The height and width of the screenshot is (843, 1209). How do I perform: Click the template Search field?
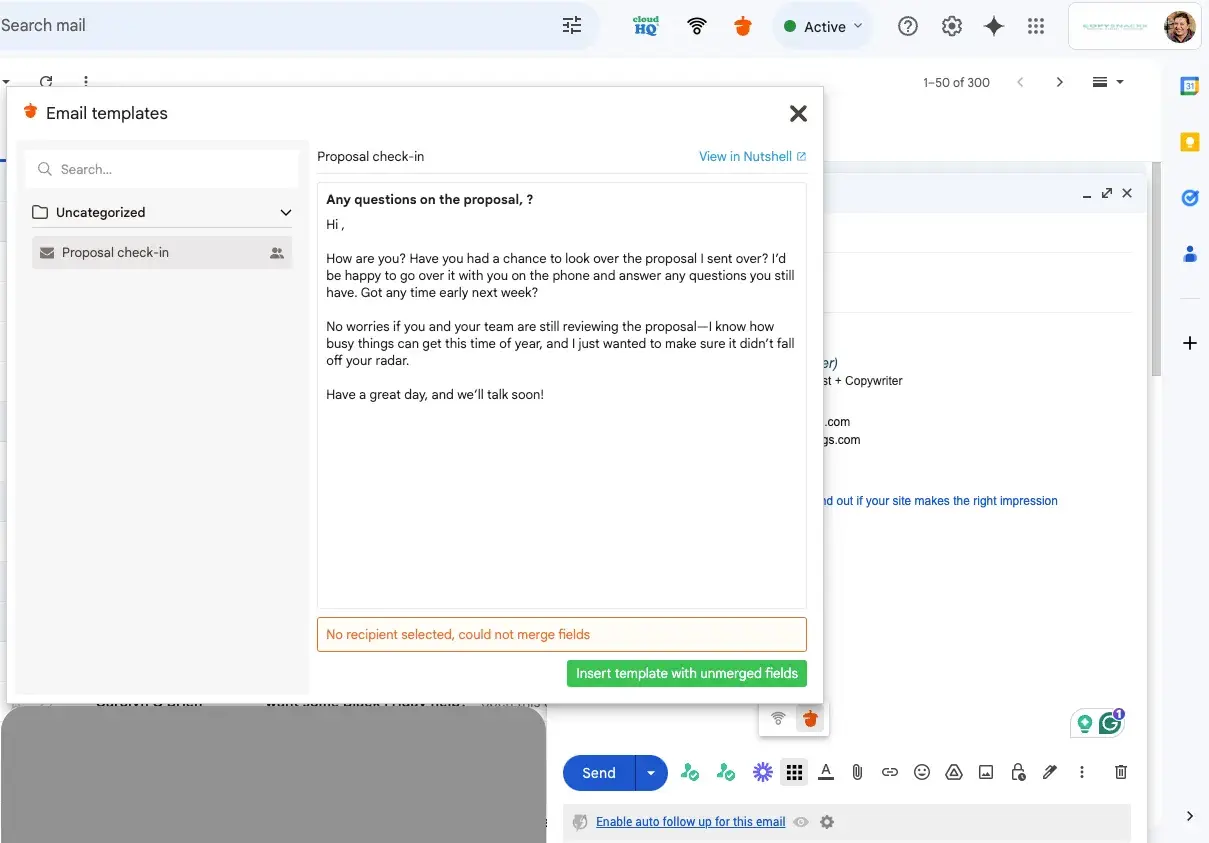162,170
